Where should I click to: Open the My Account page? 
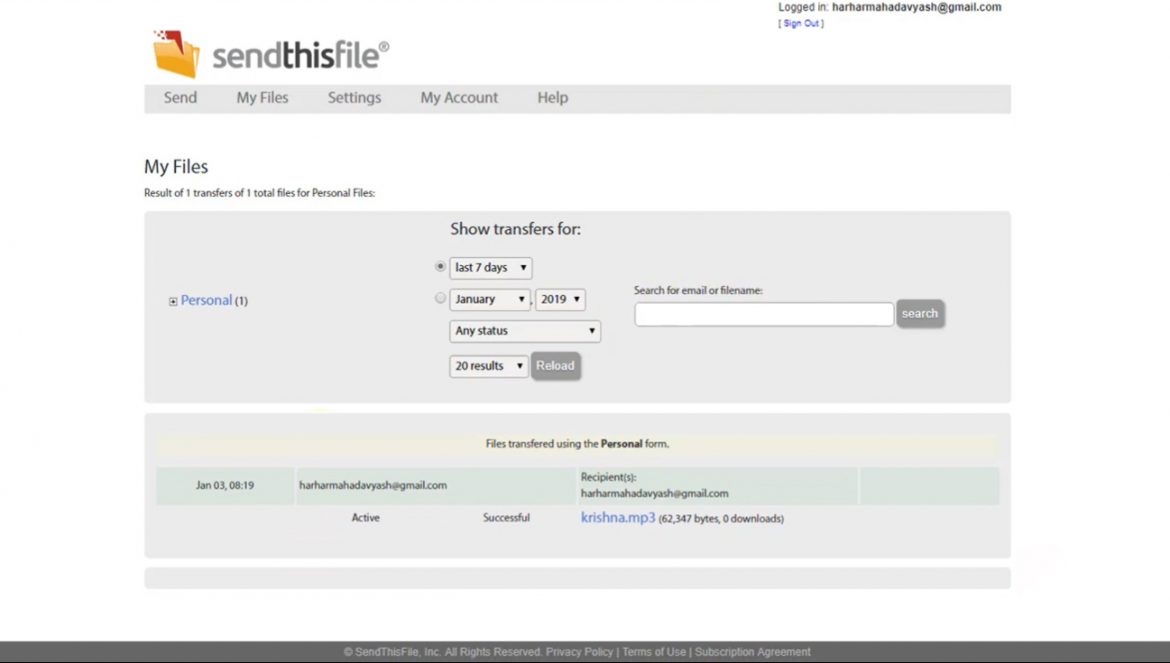(x=459, y=97)
